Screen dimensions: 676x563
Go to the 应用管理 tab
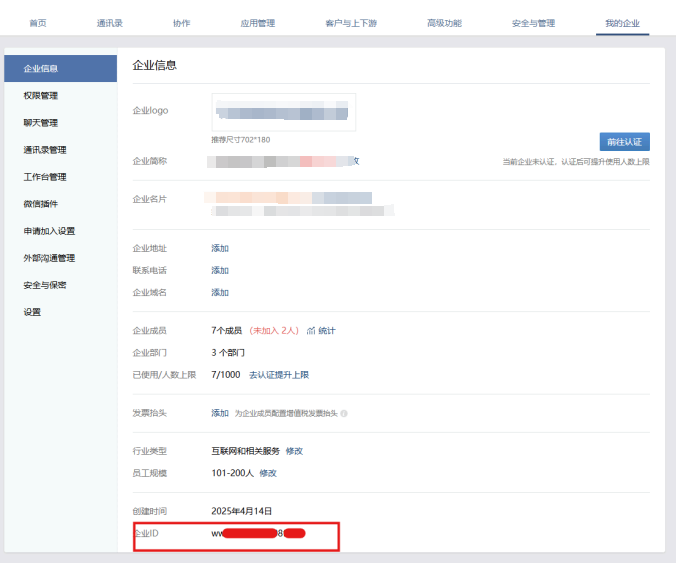point(258,22)
